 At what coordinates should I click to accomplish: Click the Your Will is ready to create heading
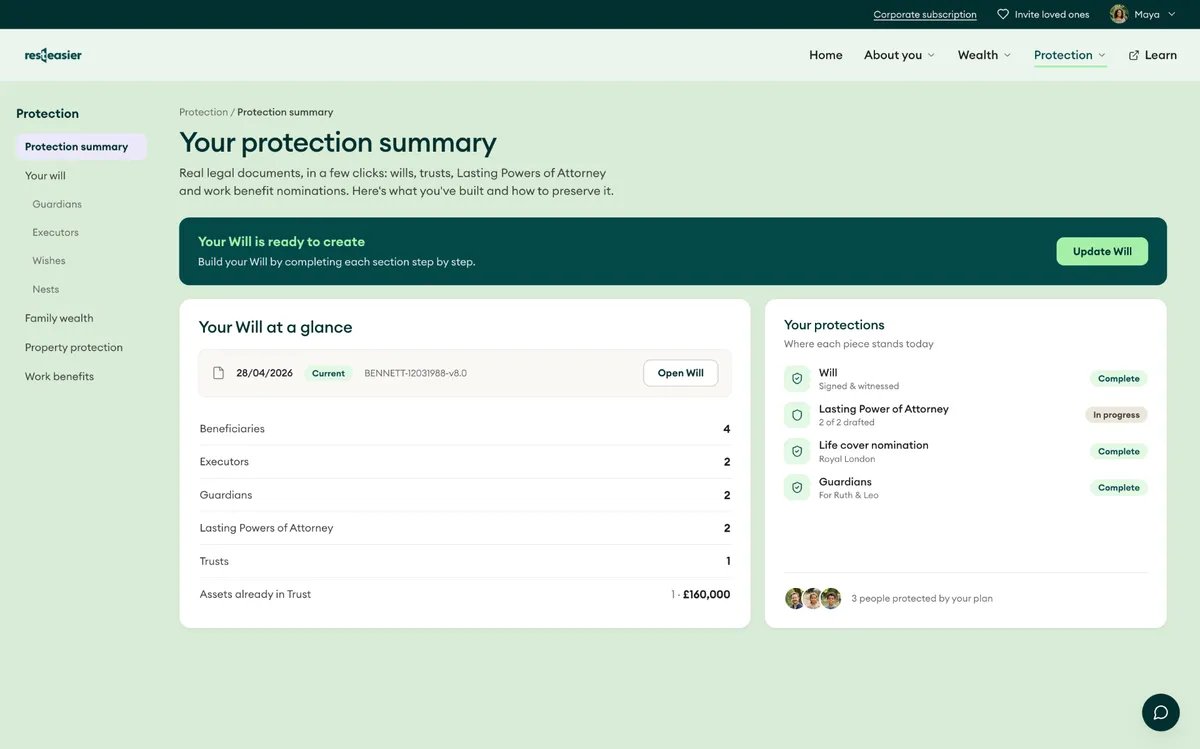click(x=281, y=241)
